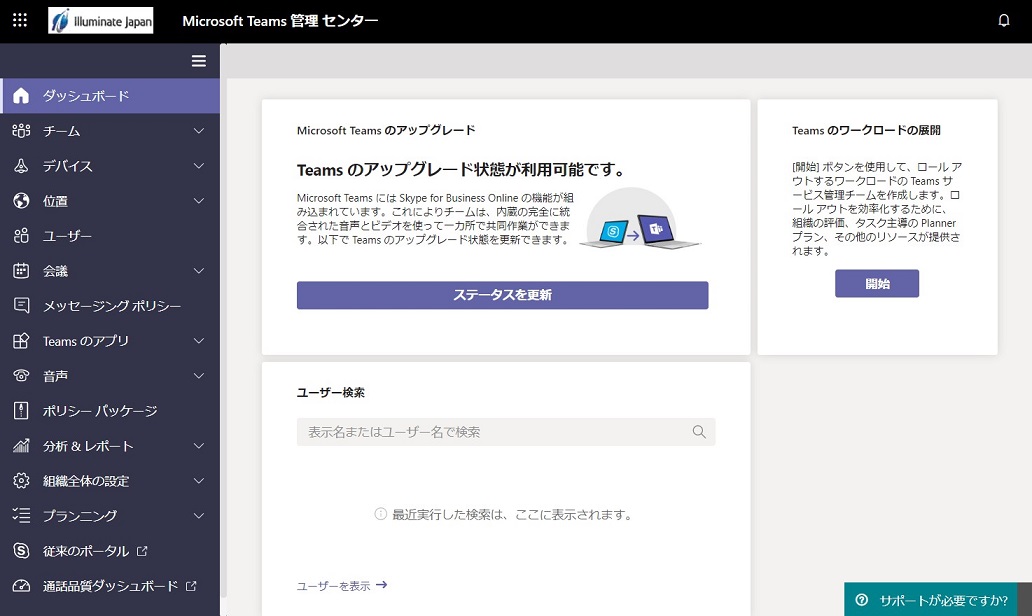Viewport: 1032px width, 616px height.
Task: Click the 音声 telephone icon
Action: click(21, 376)
